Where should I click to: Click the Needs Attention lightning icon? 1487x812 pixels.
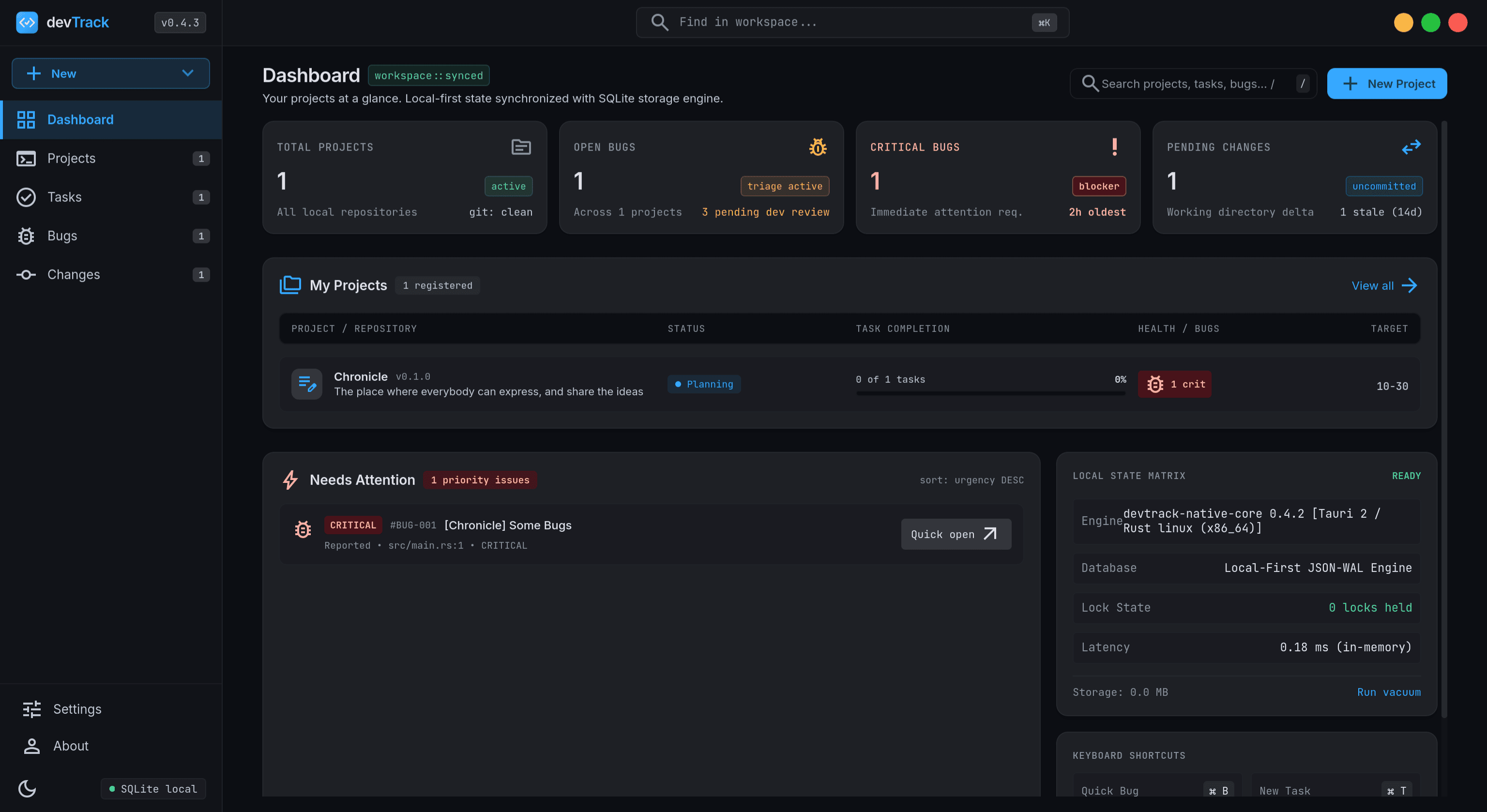[x=290, y=480]
